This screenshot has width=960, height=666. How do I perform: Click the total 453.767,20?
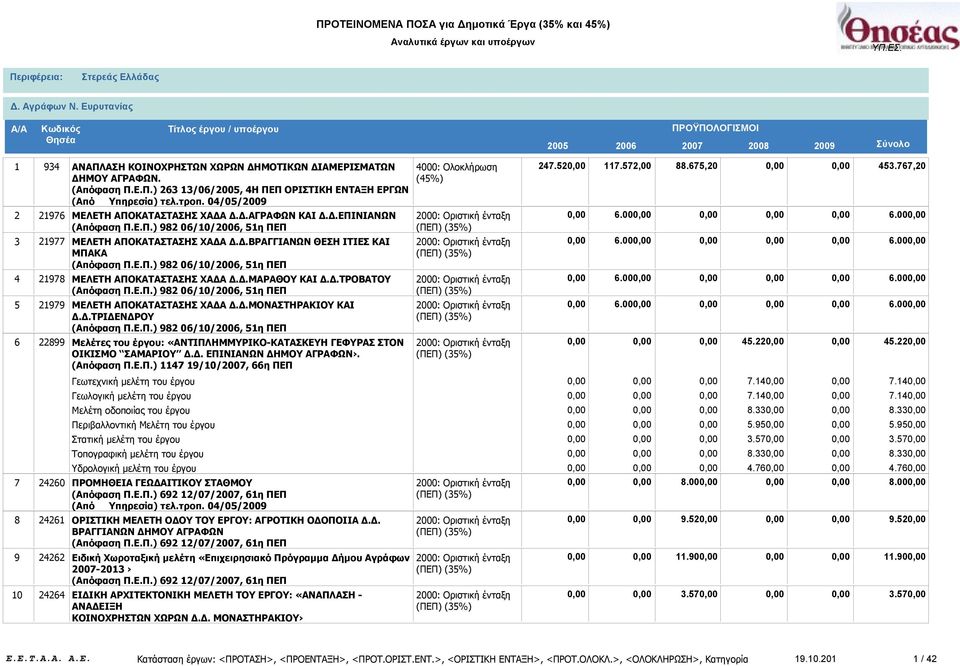[902, 166]
